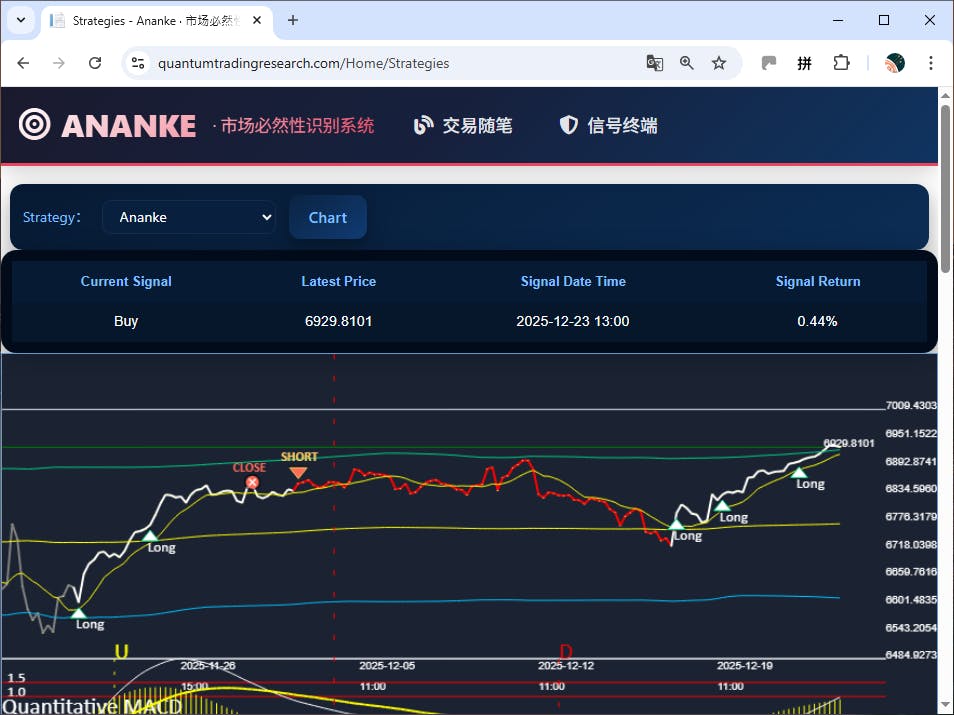
Task: Open a new browser tab
Action: pyautogui.click(x=293, y=20)
